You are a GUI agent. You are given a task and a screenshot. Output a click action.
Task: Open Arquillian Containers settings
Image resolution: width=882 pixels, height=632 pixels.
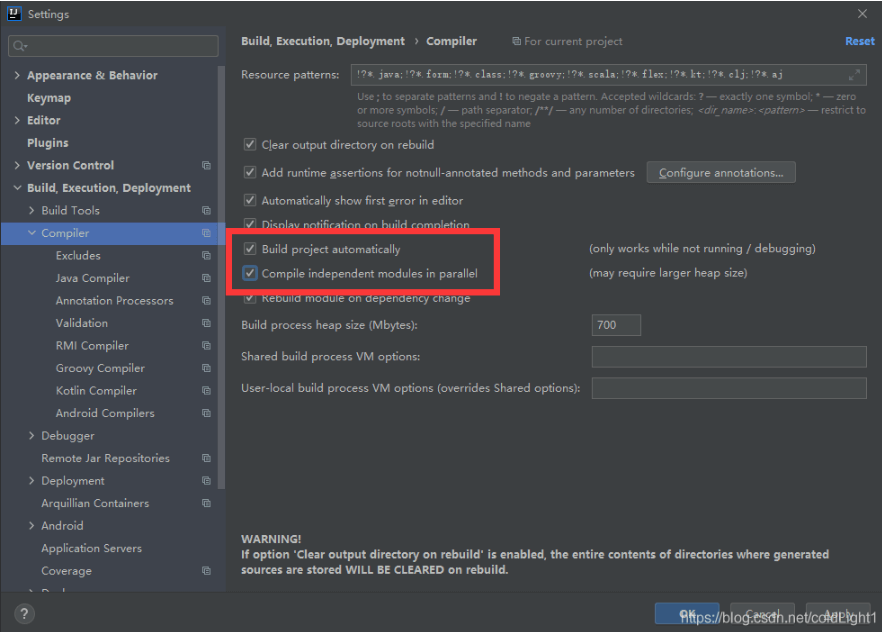[x=95, y=503]
